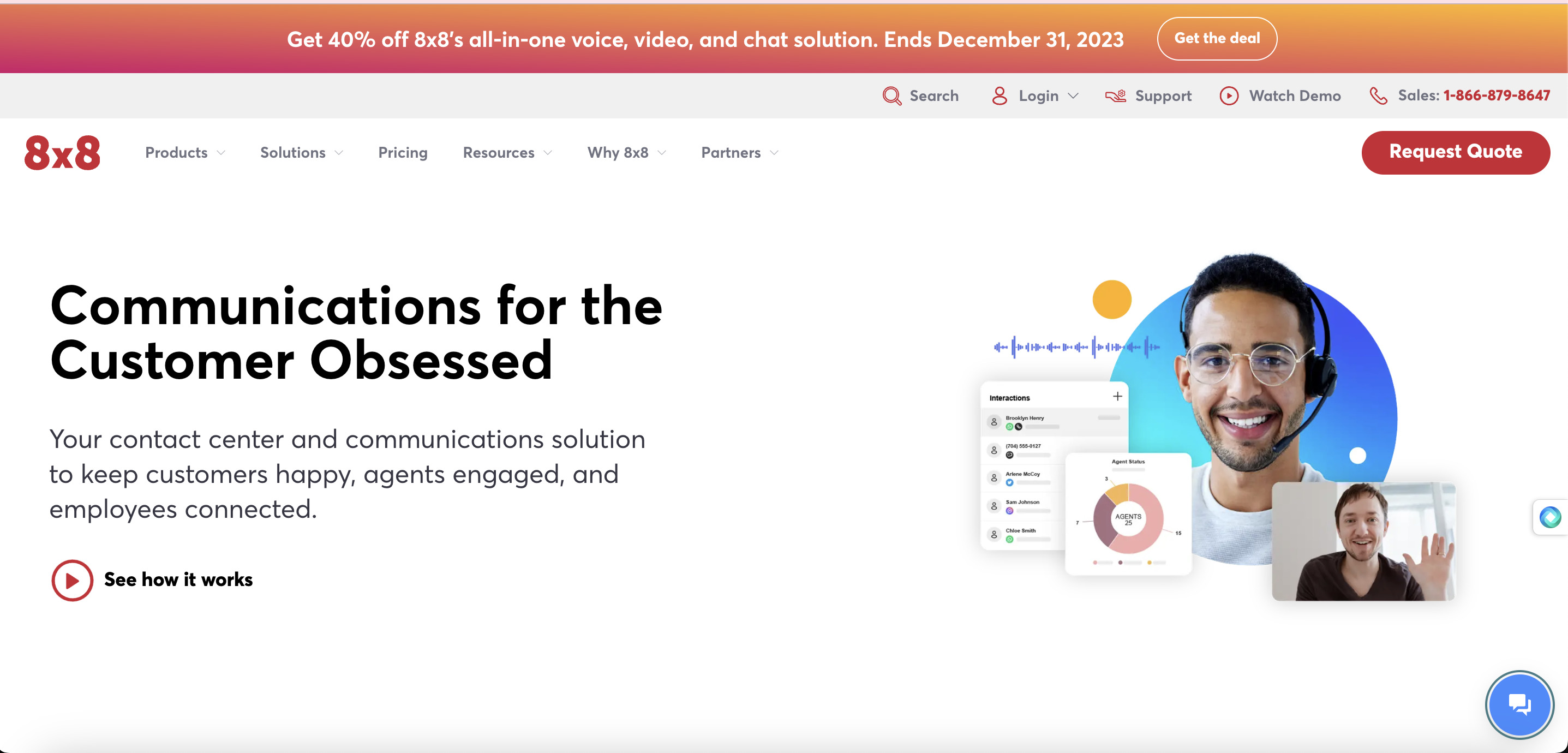Click the Search icon in the navigation bar
Image resolution: width=1568 pixels, height=753 pixels.
click(x=892, y=96)
